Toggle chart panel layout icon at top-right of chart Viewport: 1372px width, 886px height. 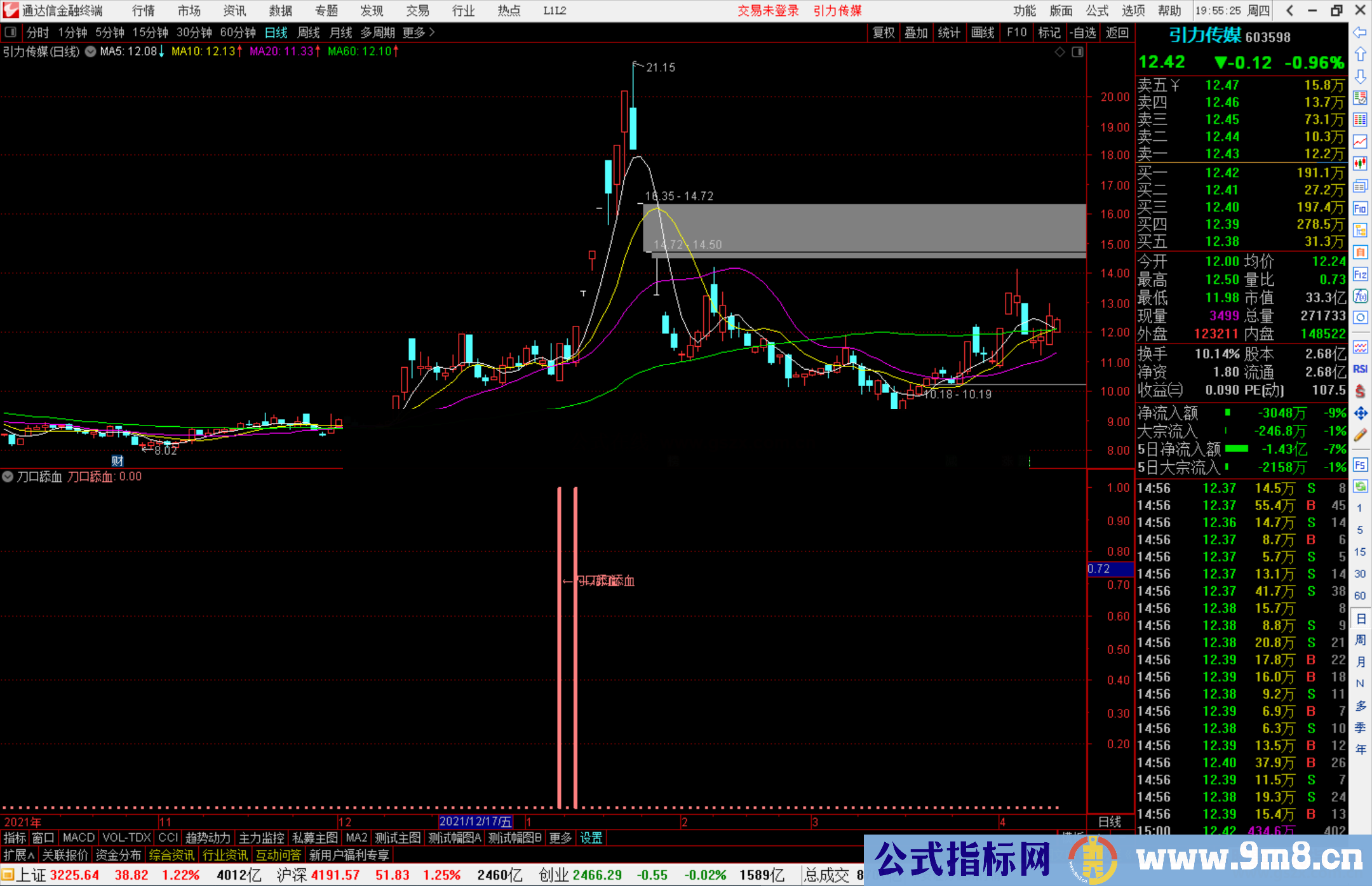pos(1078,52)
